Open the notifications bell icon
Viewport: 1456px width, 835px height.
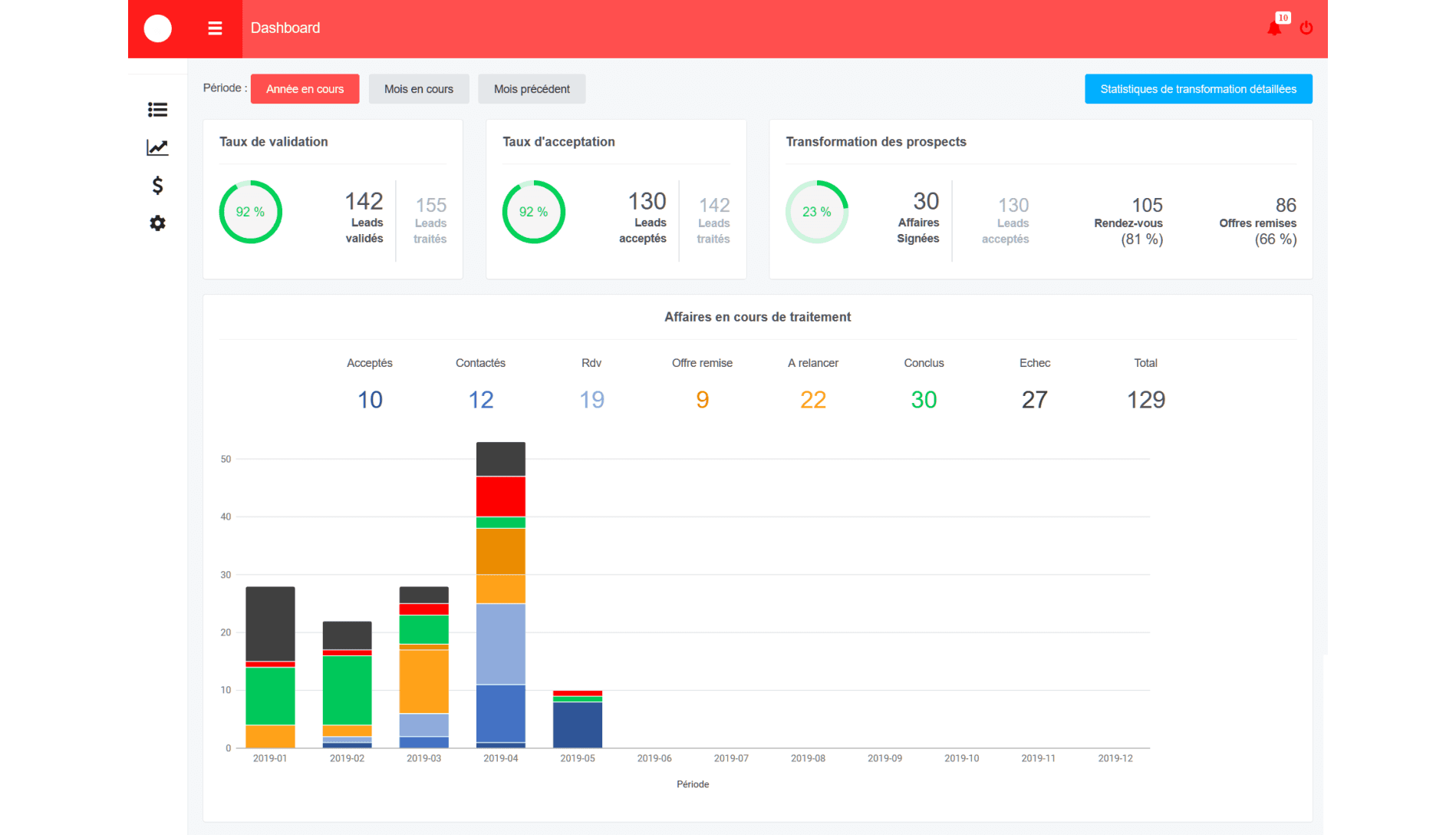(x=1274, y=28)
